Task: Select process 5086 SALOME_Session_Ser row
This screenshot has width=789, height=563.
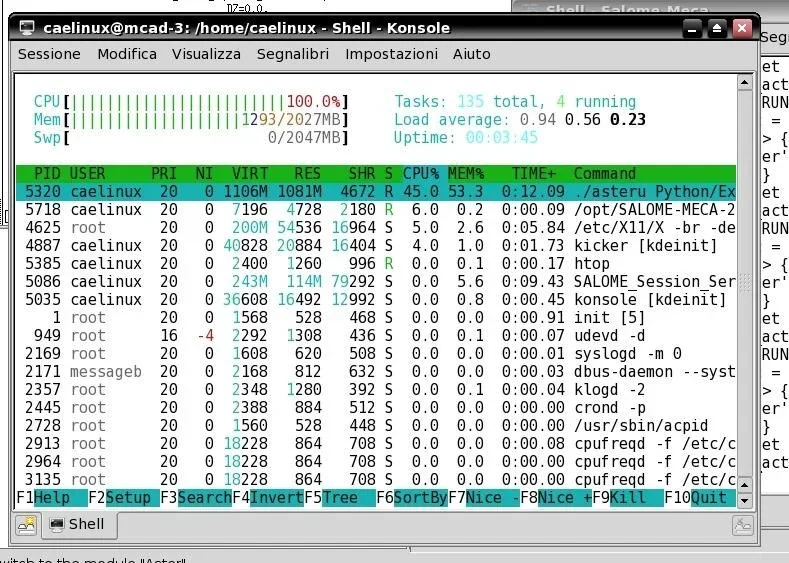Action: click(376, 282)
